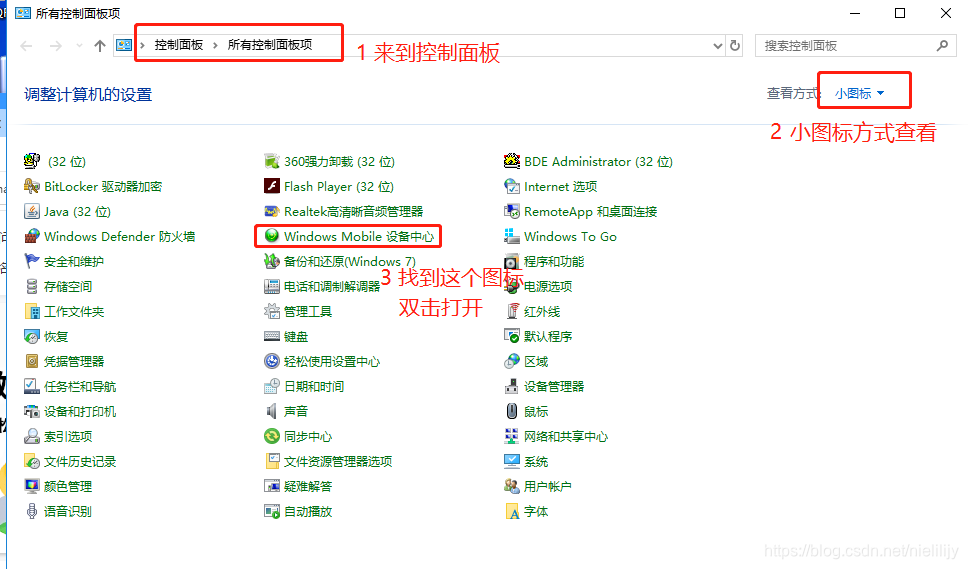Click the 颜色管理 monitor icon
Screen dimensions: 968x569
click(x=31, y=486)
